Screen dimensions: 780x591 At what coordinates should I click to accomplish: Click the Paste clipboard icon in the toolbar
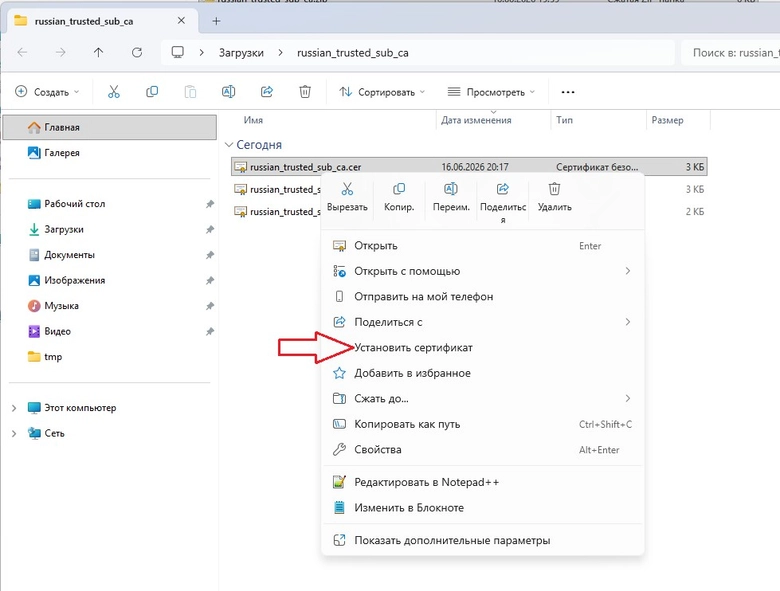click(190, 92)
